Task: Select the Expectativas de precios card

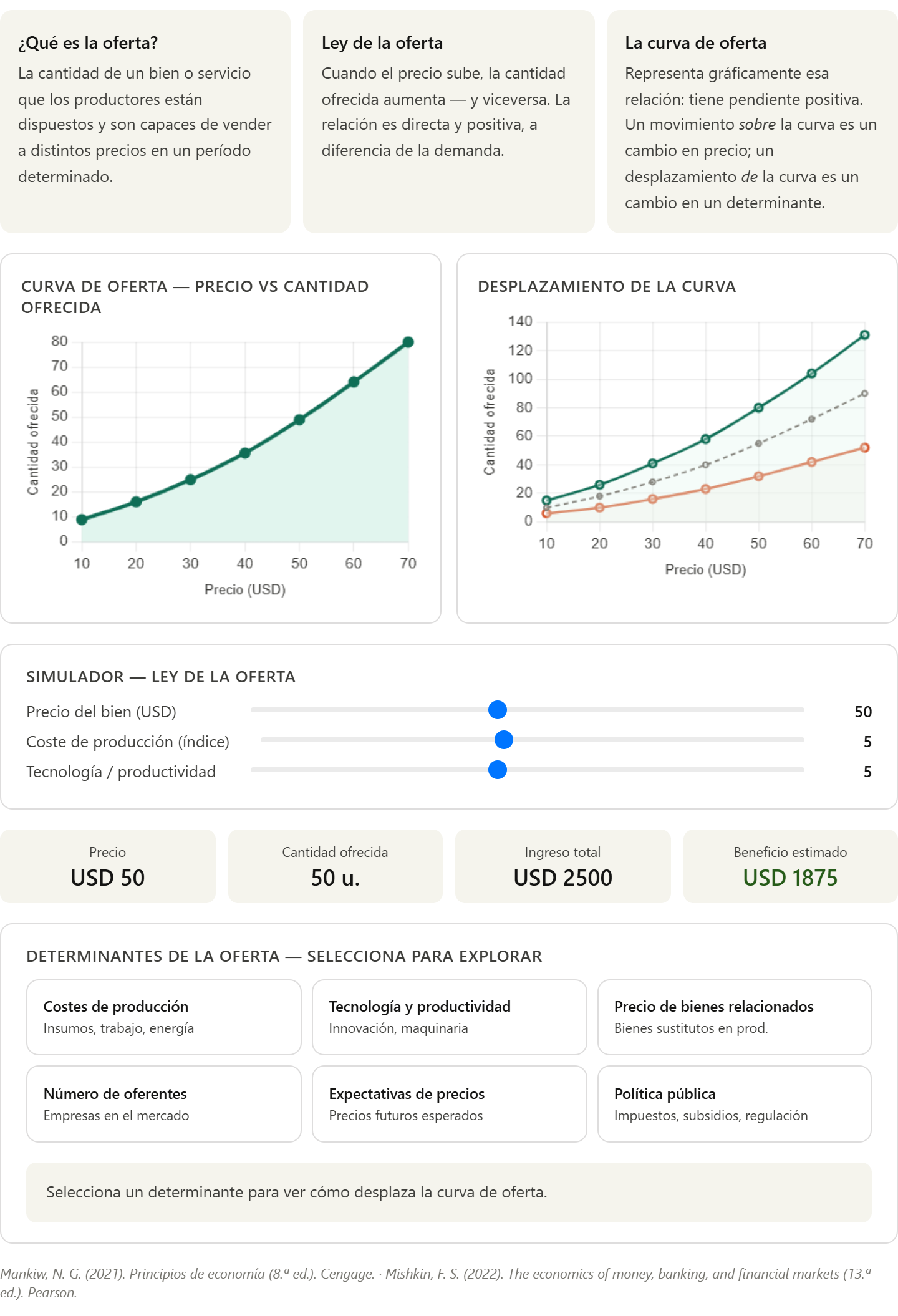Action: click(x=449, y=1104)
